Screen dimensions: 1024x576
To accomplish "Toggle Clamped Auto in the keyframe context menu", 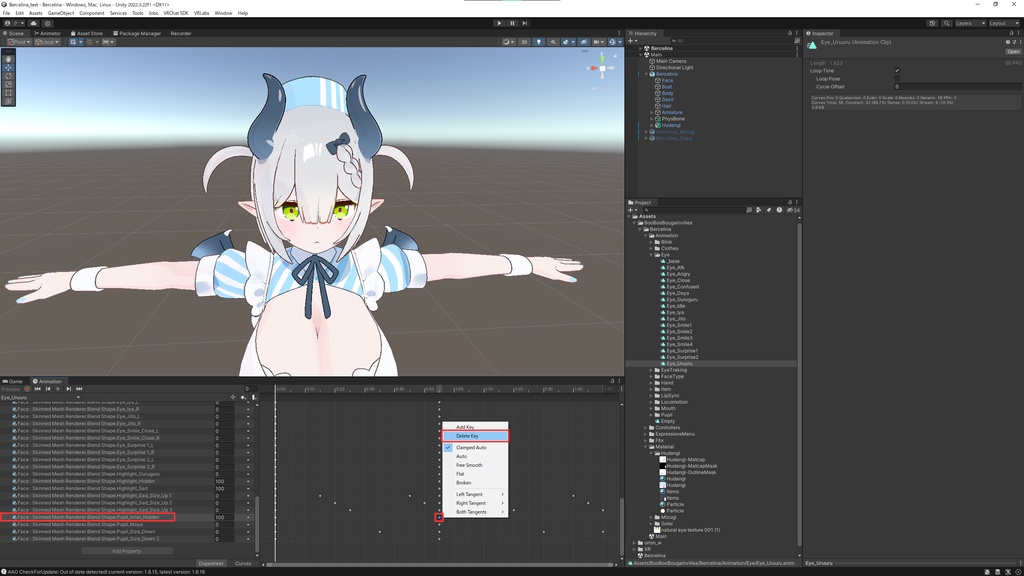I will pos(466,449).
